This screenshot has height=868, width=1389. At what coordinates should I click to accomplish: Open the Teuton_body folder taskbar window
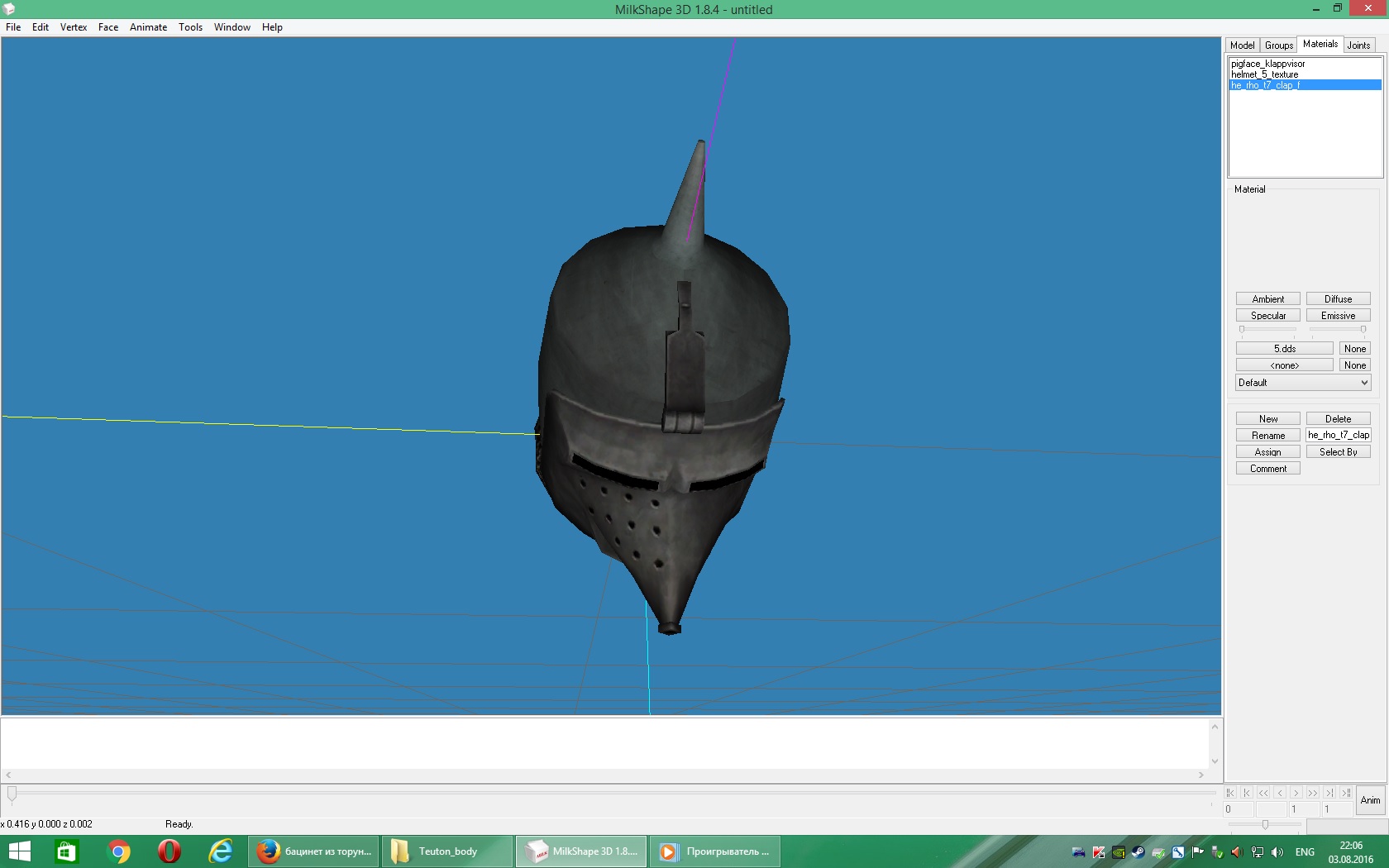point(447,851)
